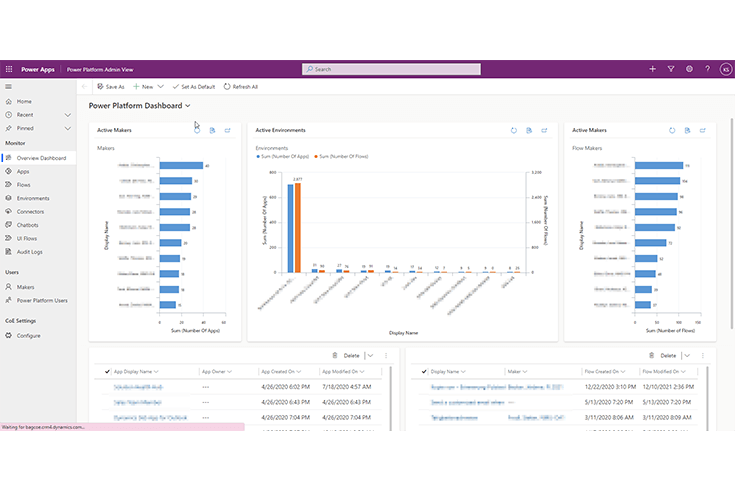Click the apps grid vertical scrollbar
The width and height of the screenshot is (735, 492).
pos(390,398)
